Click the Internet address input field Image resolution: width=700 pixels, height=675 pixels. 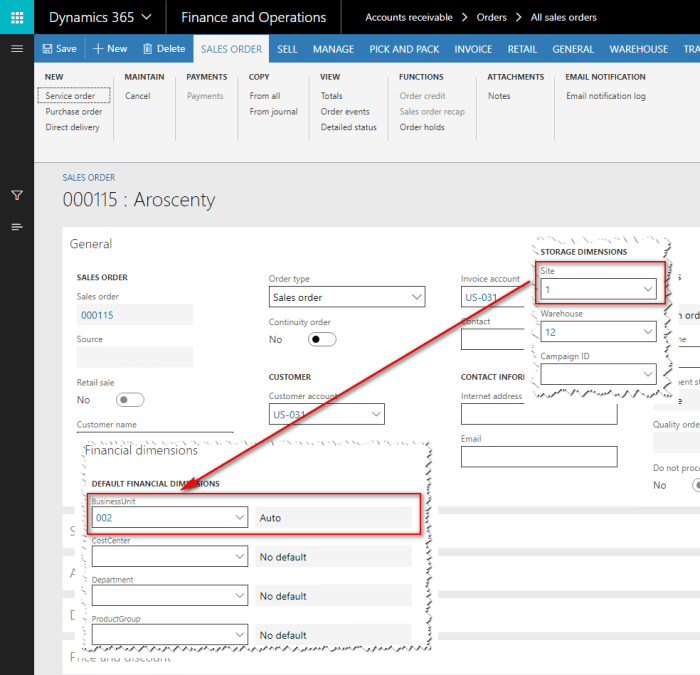(539, 414)
